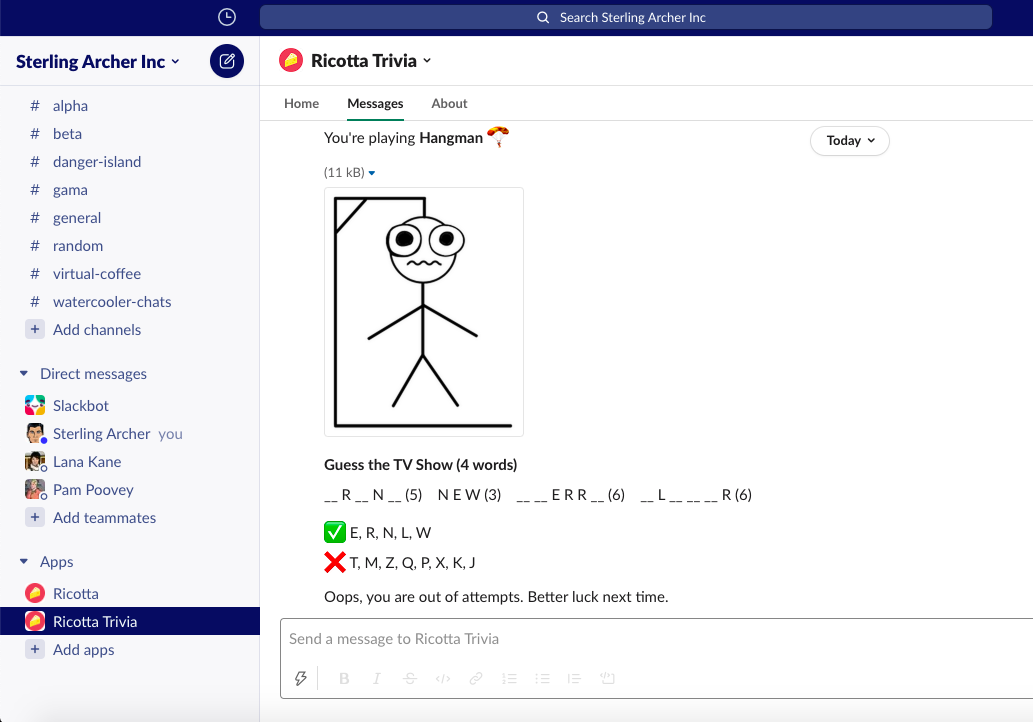Image resolution: width=1033 pixels, height=722 pixels.
Task: Insert an ordered list
Action: (509, 678)
